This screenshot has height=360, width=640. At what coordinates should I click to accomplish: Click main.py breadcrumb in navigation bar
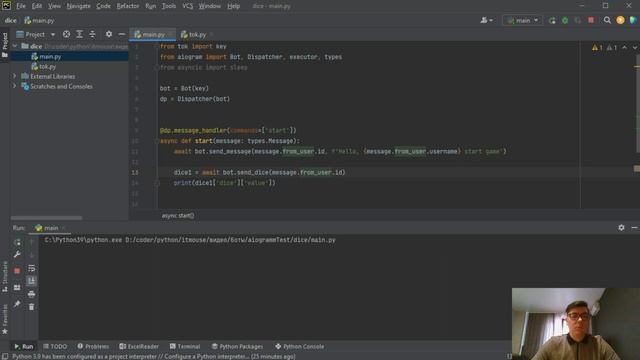(x=39, y=20)
